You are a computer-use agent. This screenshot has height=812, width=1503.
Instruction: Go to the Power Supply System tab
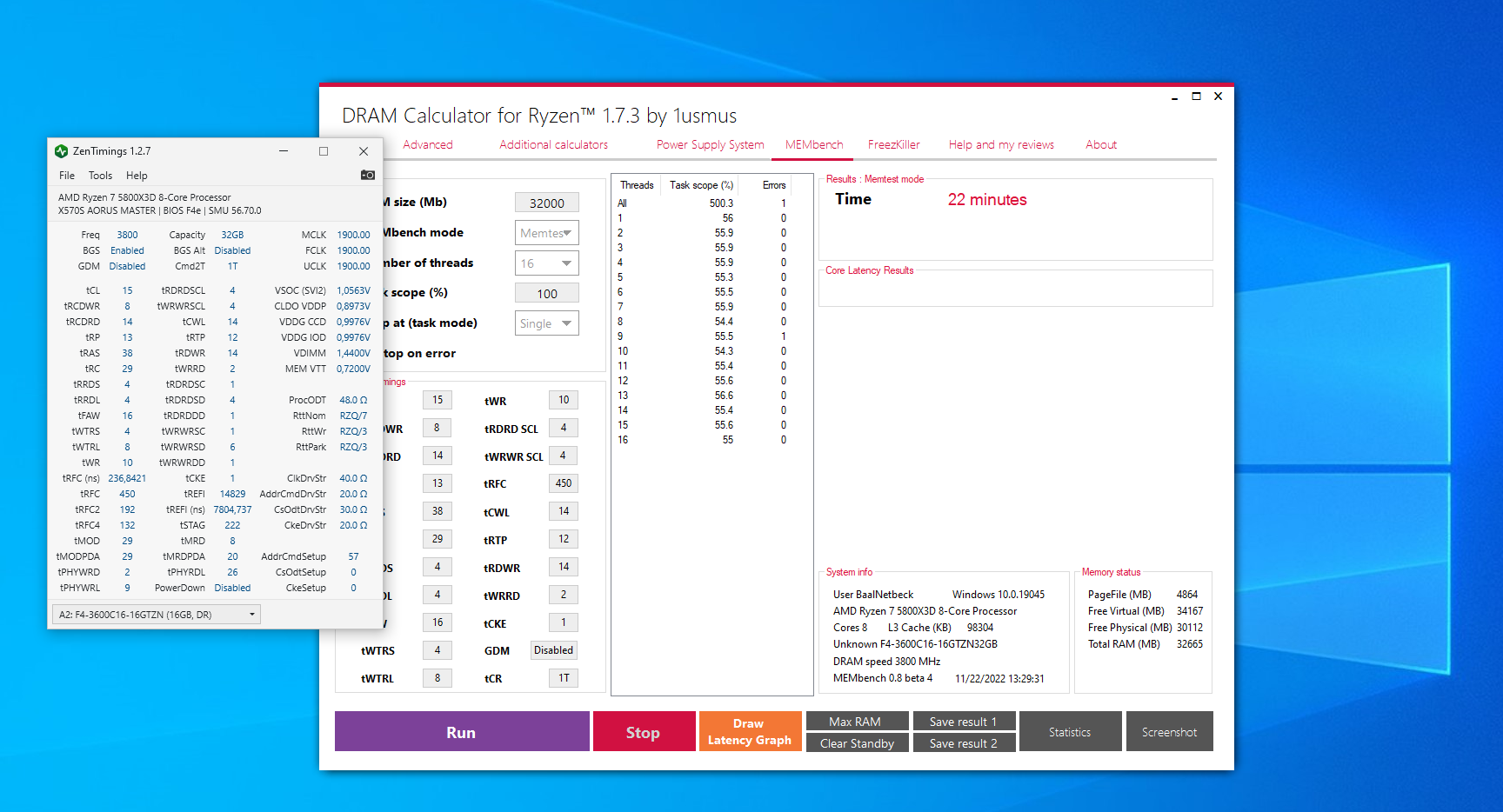pyautogui.click(x=710, y=145)
